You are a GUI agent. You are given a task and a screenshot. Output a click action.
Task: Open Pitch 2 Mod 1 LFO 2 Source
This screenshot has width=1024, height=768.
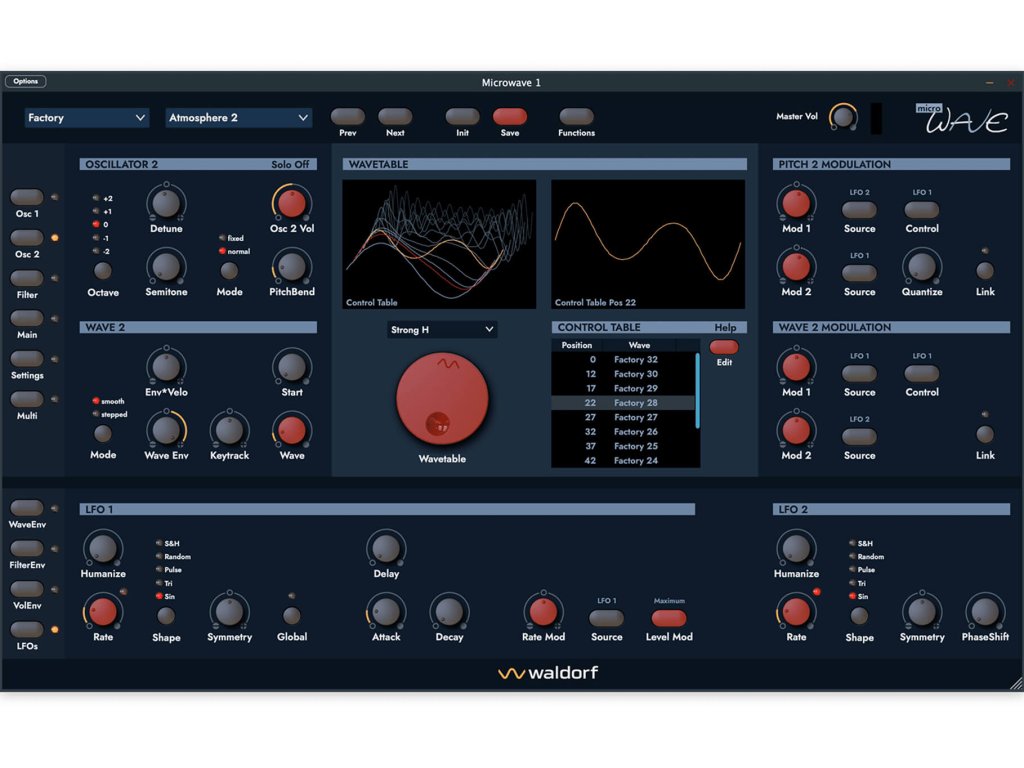point(859,210)
